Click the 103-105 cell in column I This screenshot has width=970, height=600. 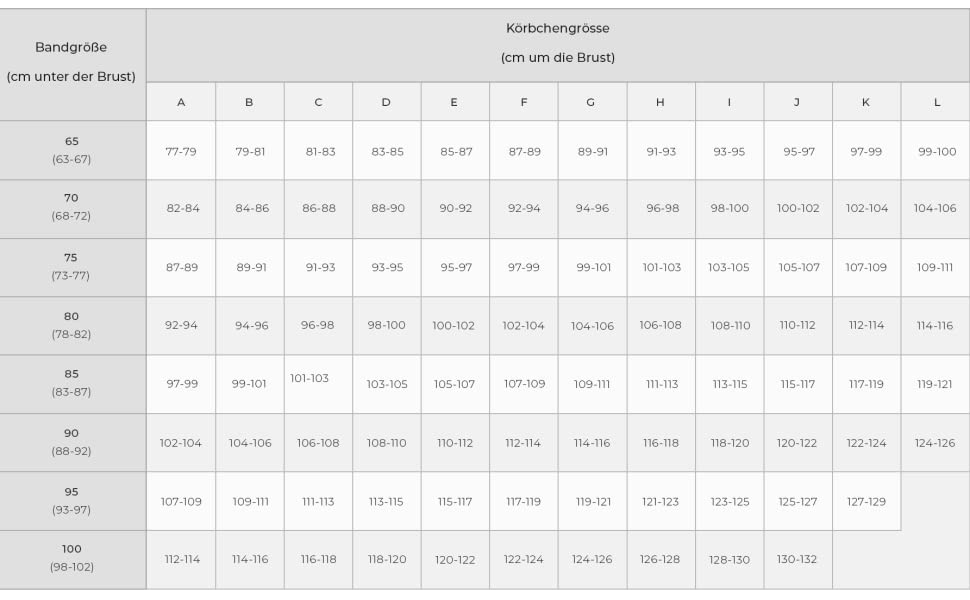[728, 267]
